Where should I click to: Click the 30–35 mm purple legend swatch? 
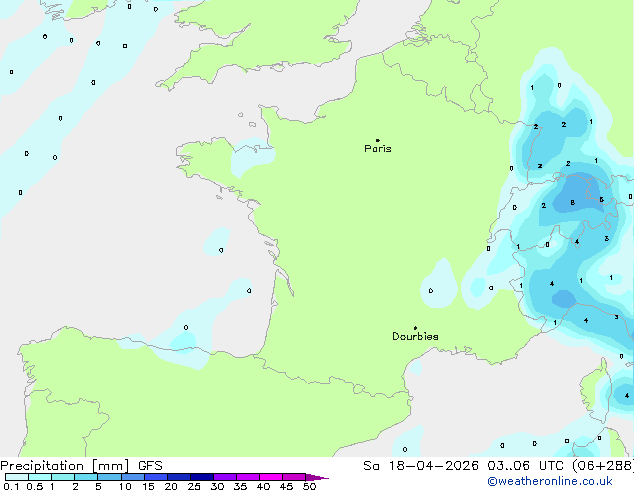224,477
